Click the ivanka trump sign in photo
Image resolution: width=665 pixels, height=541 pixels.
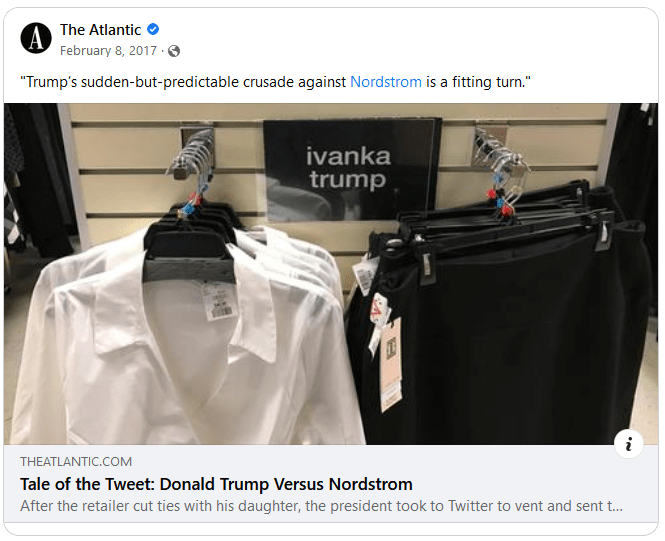(x=347, y=167)
